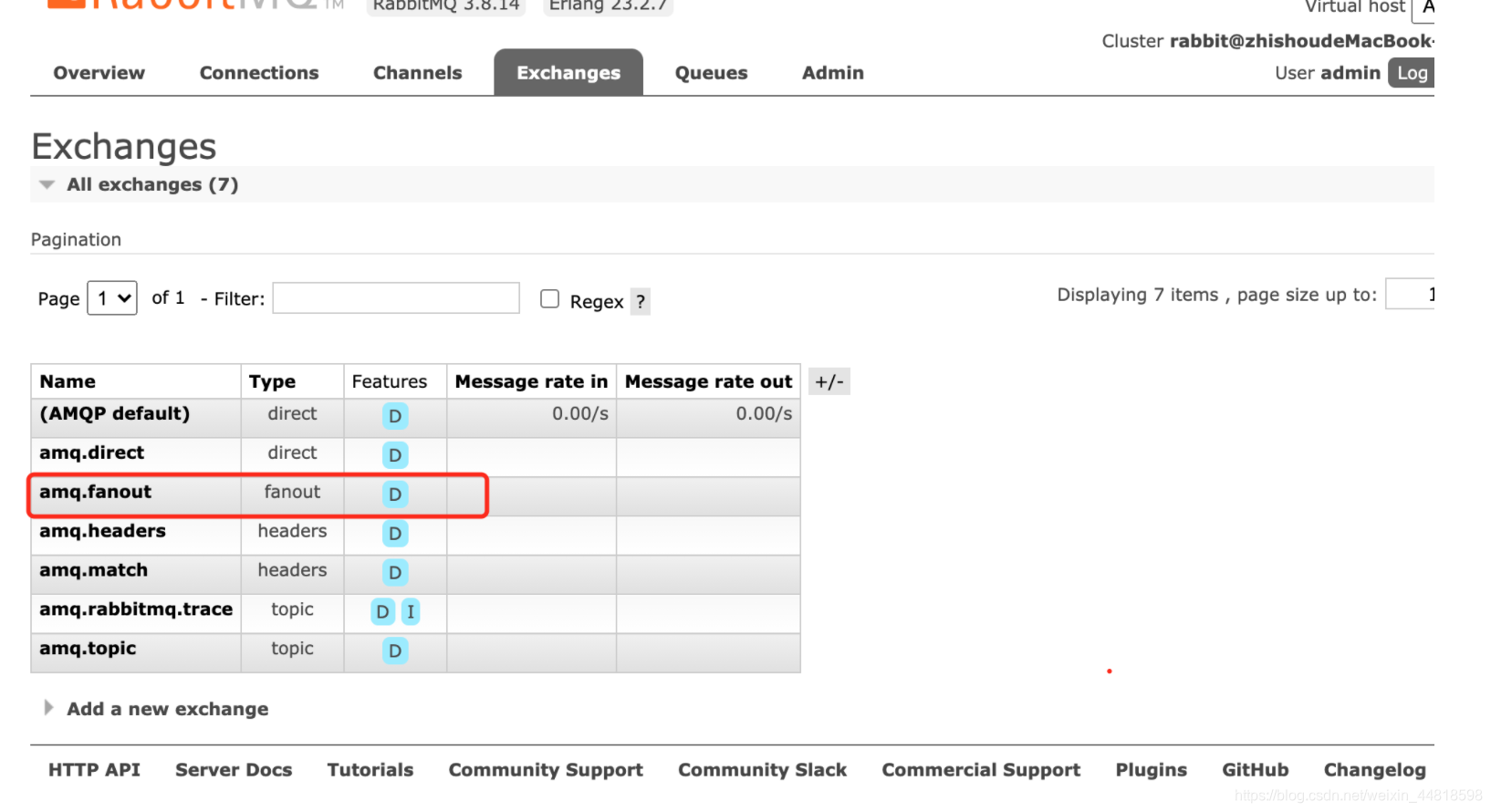The width and height of the screenshot is (1491, 812).
Task: Enable the Regex checkbox
Action: coord(549,299)
